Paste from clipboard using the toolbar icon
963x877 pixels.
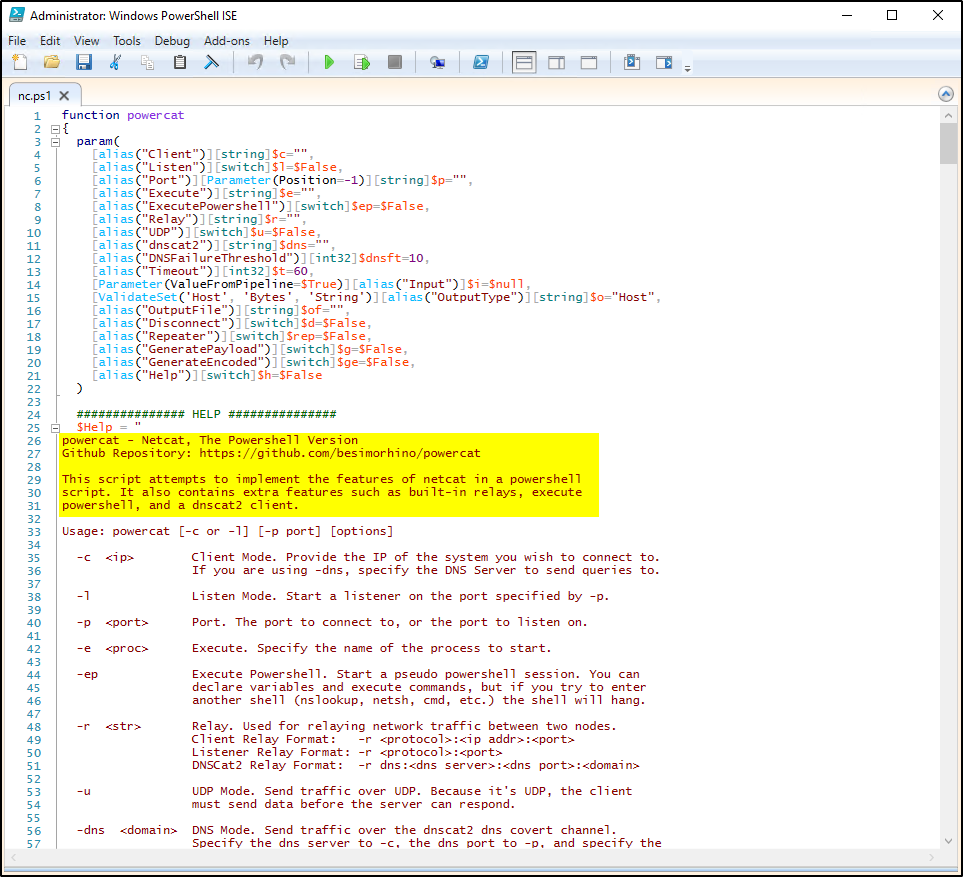coord(180,62)
